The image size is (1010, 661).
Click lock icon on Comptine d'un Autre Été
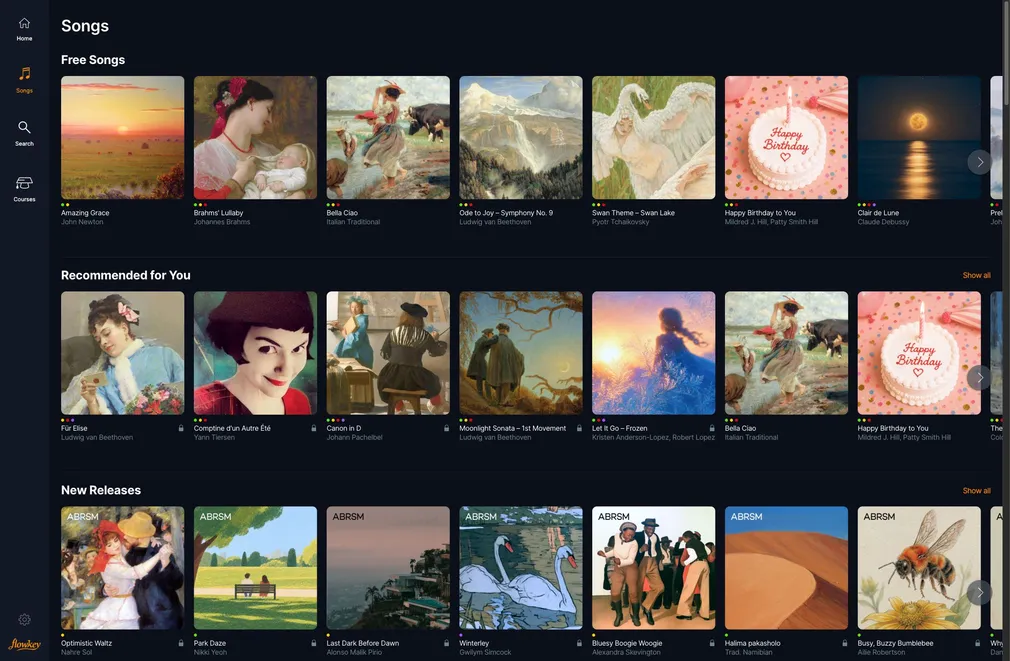tap(314, 428)
